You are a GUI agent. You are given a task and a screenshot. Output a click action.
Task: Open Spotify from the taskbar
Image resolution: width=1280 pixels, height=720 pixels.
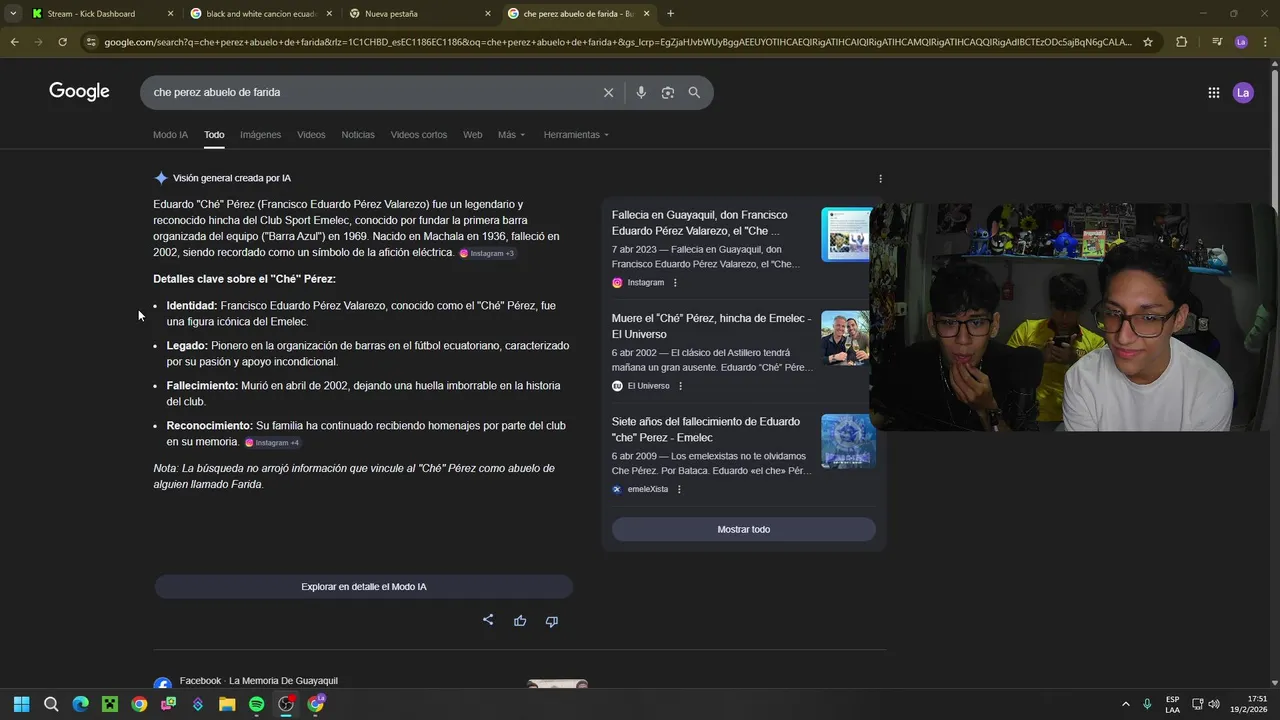256,704
